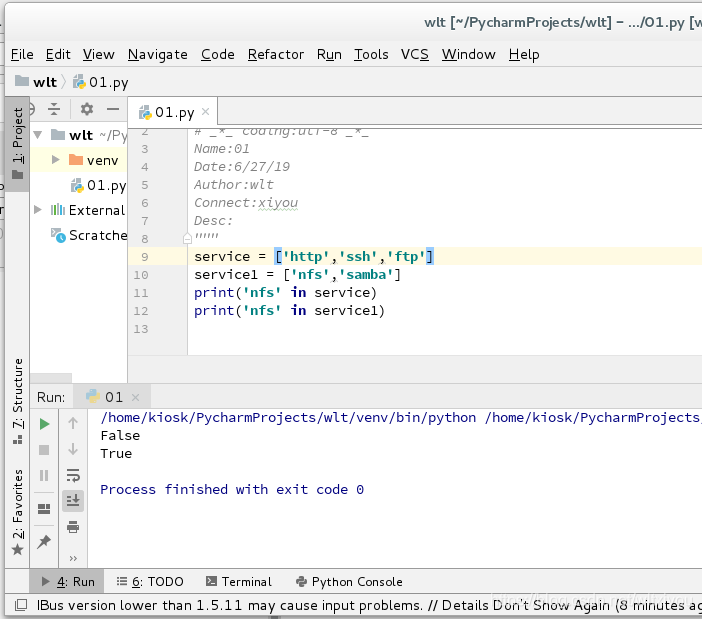
Task: Open the Terminal tool window
Action: point(239,581)
